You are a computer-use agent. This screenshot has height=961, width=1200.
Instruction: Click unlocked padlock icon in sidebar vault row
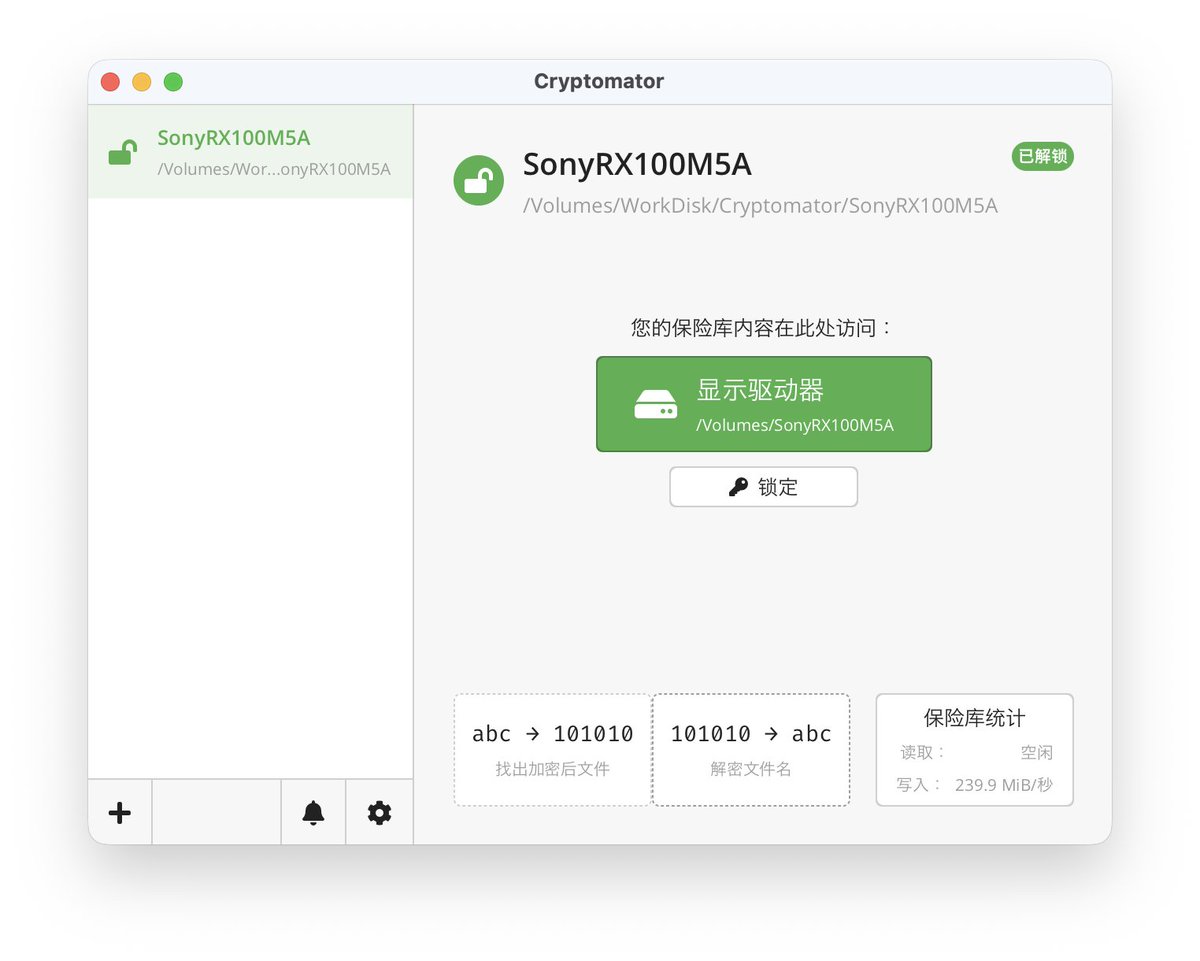(122, 153)
